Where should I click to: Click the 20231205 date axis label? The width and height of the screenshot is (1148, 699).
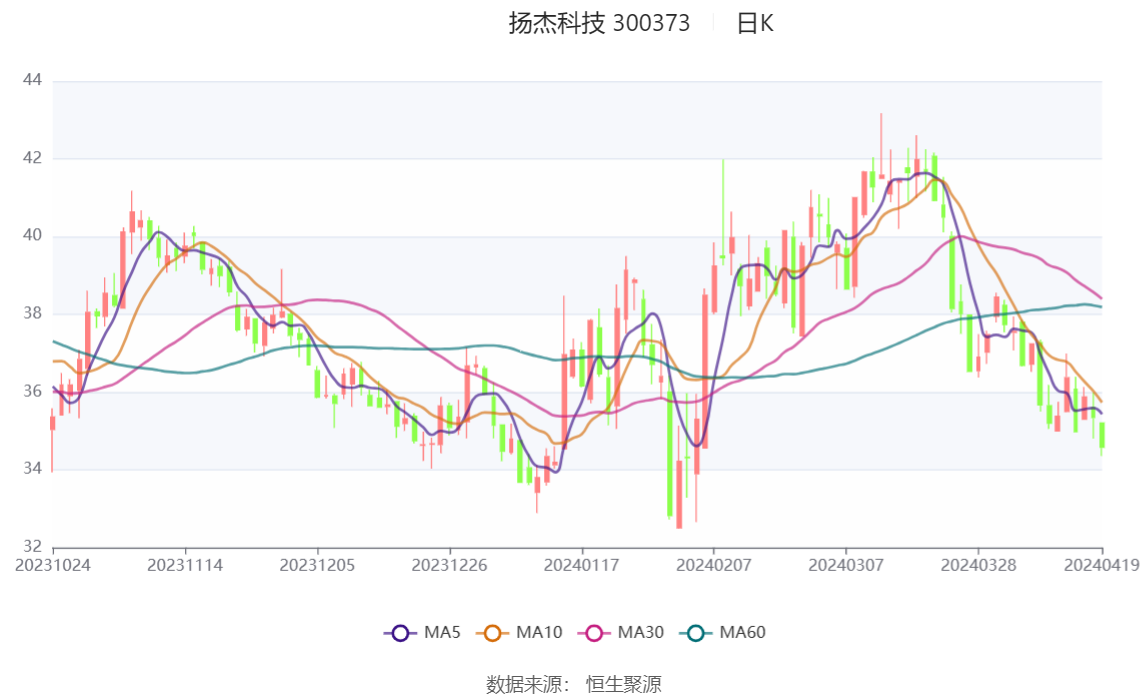point(317,566)
